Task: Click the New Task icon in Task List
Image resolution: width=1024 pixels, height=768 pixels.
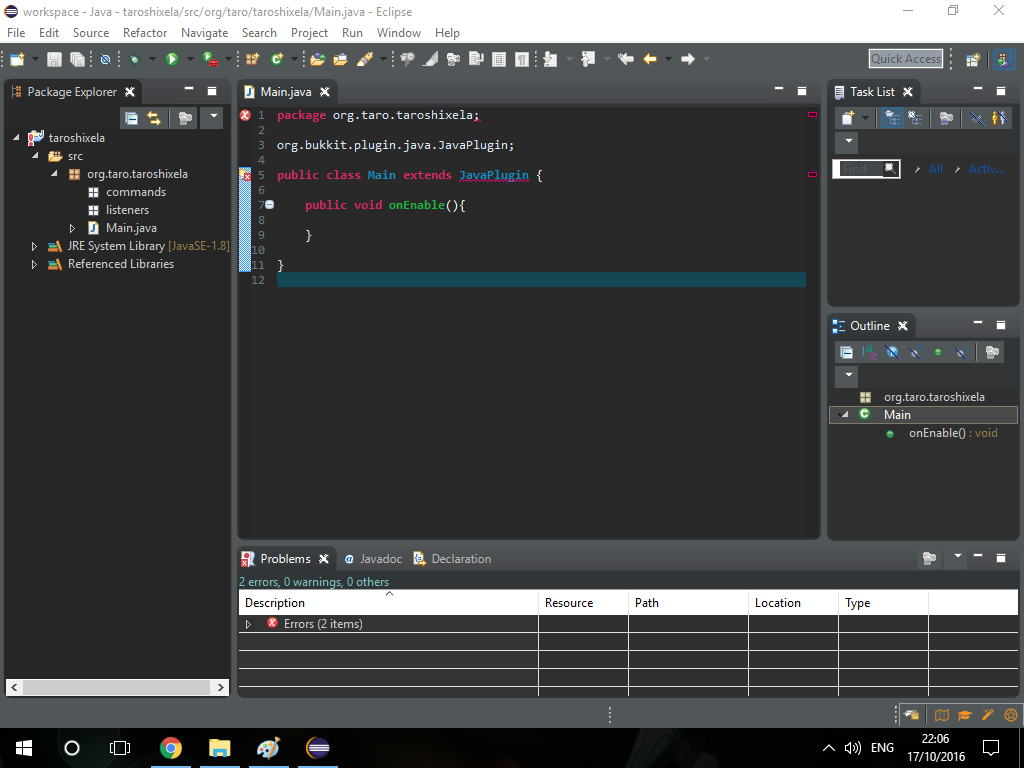Action: click(848, 118)
